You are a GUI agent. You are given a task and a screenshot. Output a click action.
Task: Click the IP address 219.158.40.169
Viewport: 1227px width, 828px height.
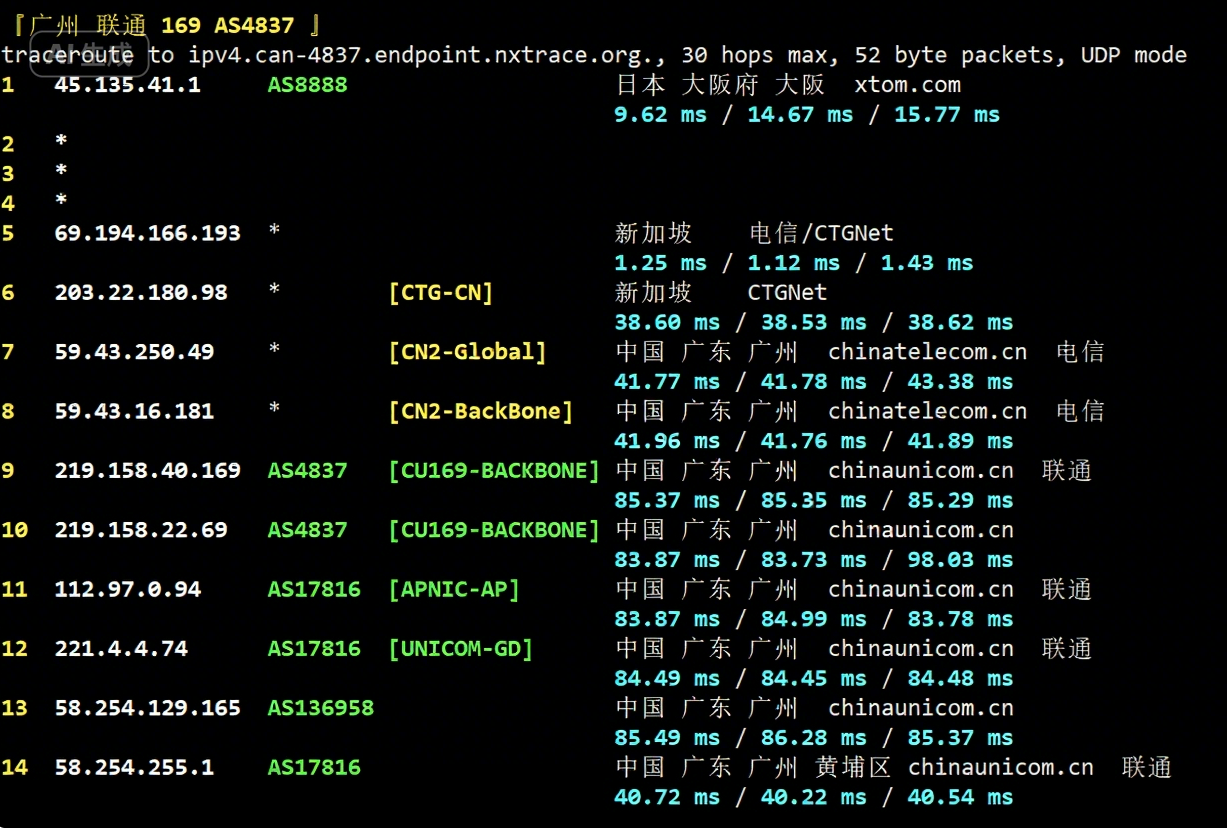pyautogui.click(x=148, y=470)
